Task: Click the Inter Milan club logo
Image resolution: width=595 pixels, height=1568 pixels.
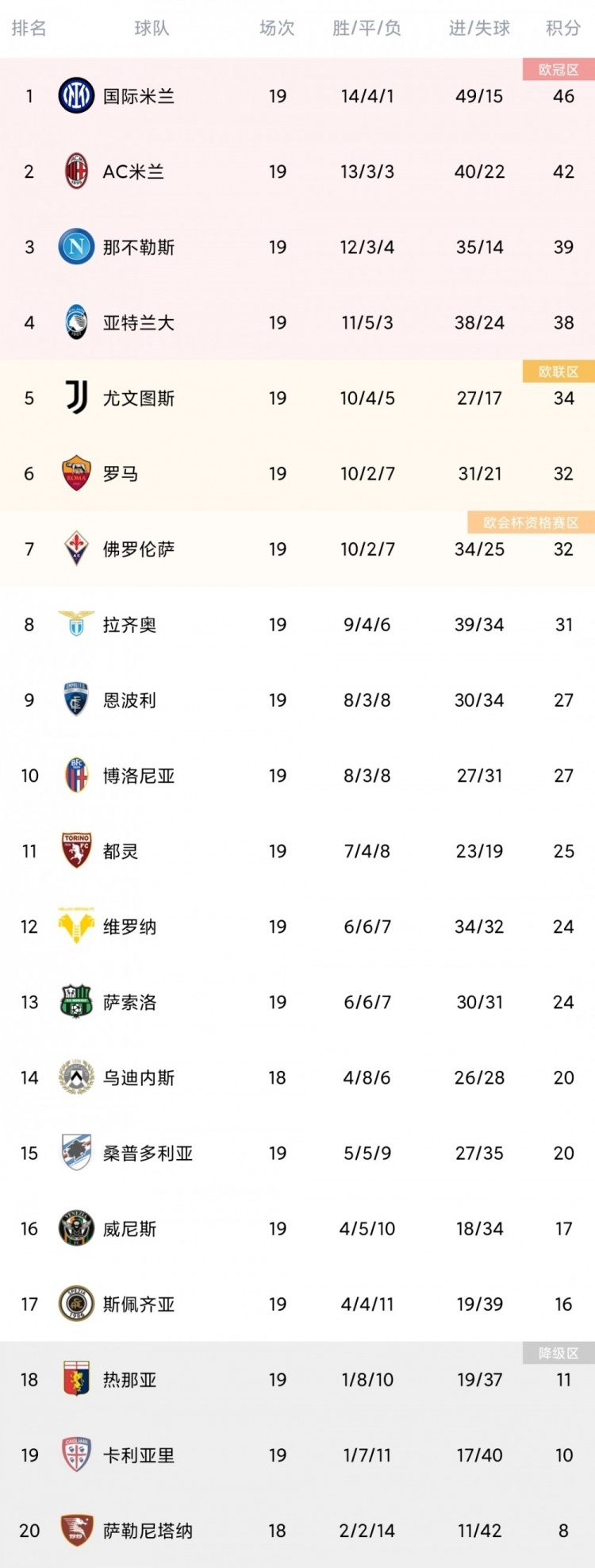Action: [x=76, y=96]
